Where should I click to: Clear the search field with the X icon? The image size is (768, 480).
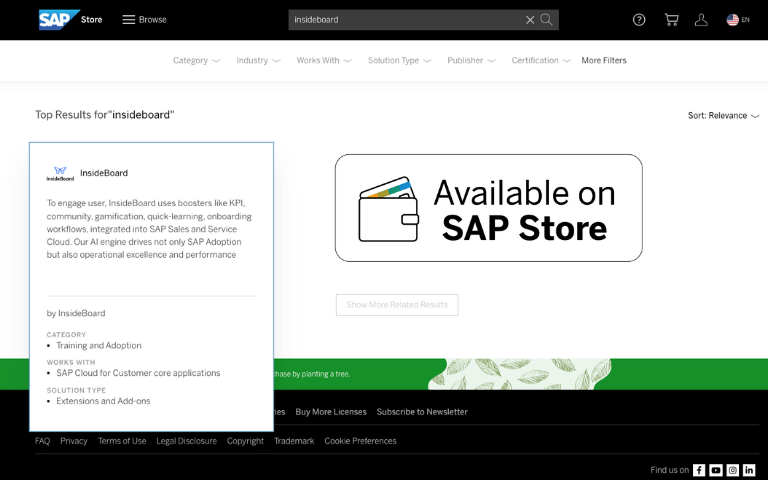click(x=530, y=20)
